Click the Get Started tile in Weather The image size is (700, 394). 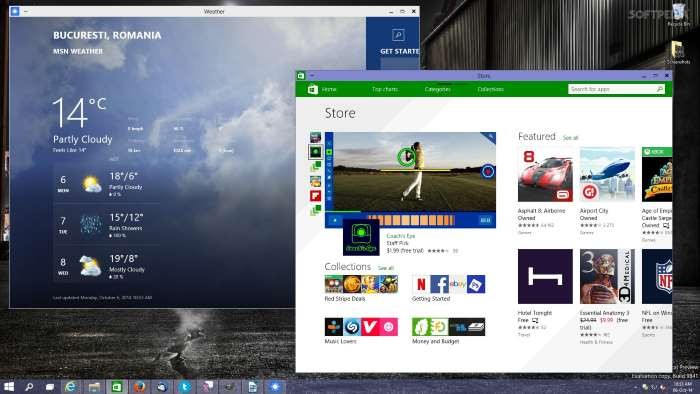(x=393, y=43)
